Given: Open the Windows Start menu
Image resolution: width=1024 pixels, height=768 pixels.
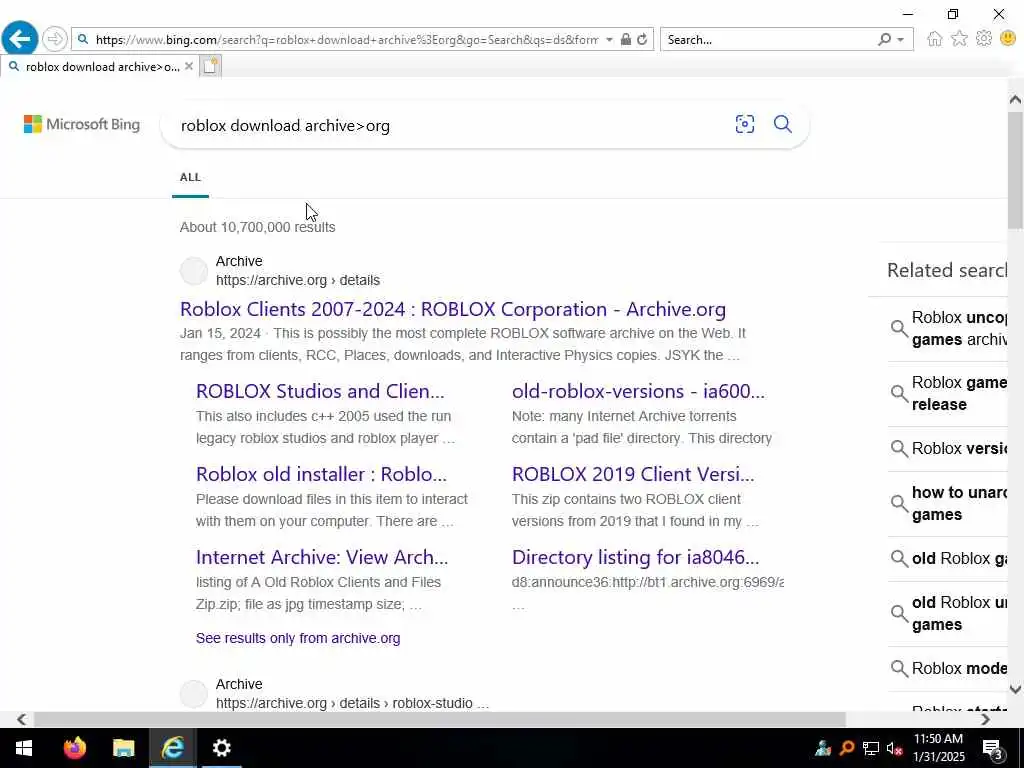Looking at the screenshot, I should pos(24,748).
